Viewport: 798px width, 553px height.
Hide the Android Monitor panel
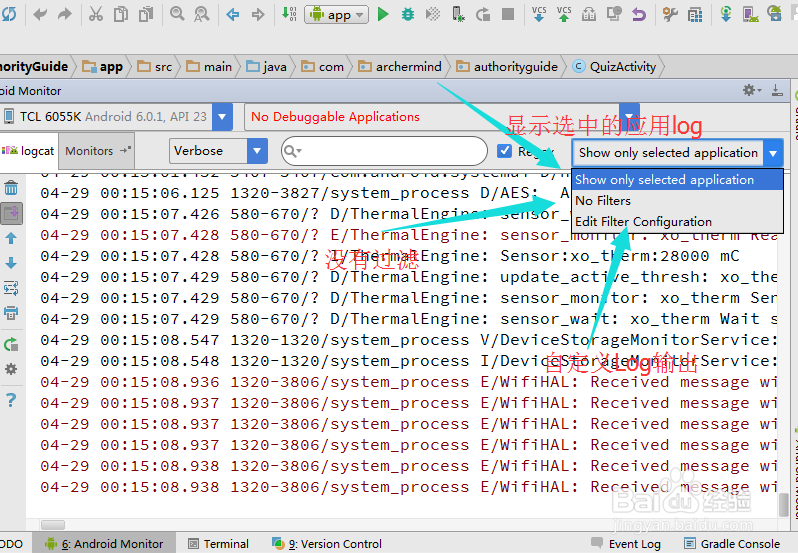[x=777, y=91]
